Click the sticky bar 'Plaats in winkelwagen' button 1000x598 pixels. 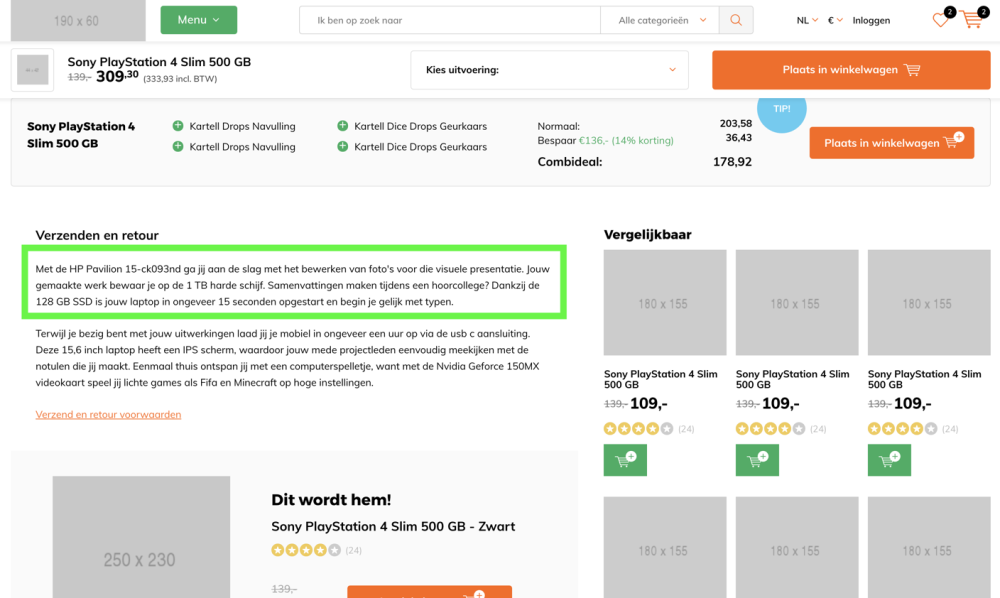point(851,69)
